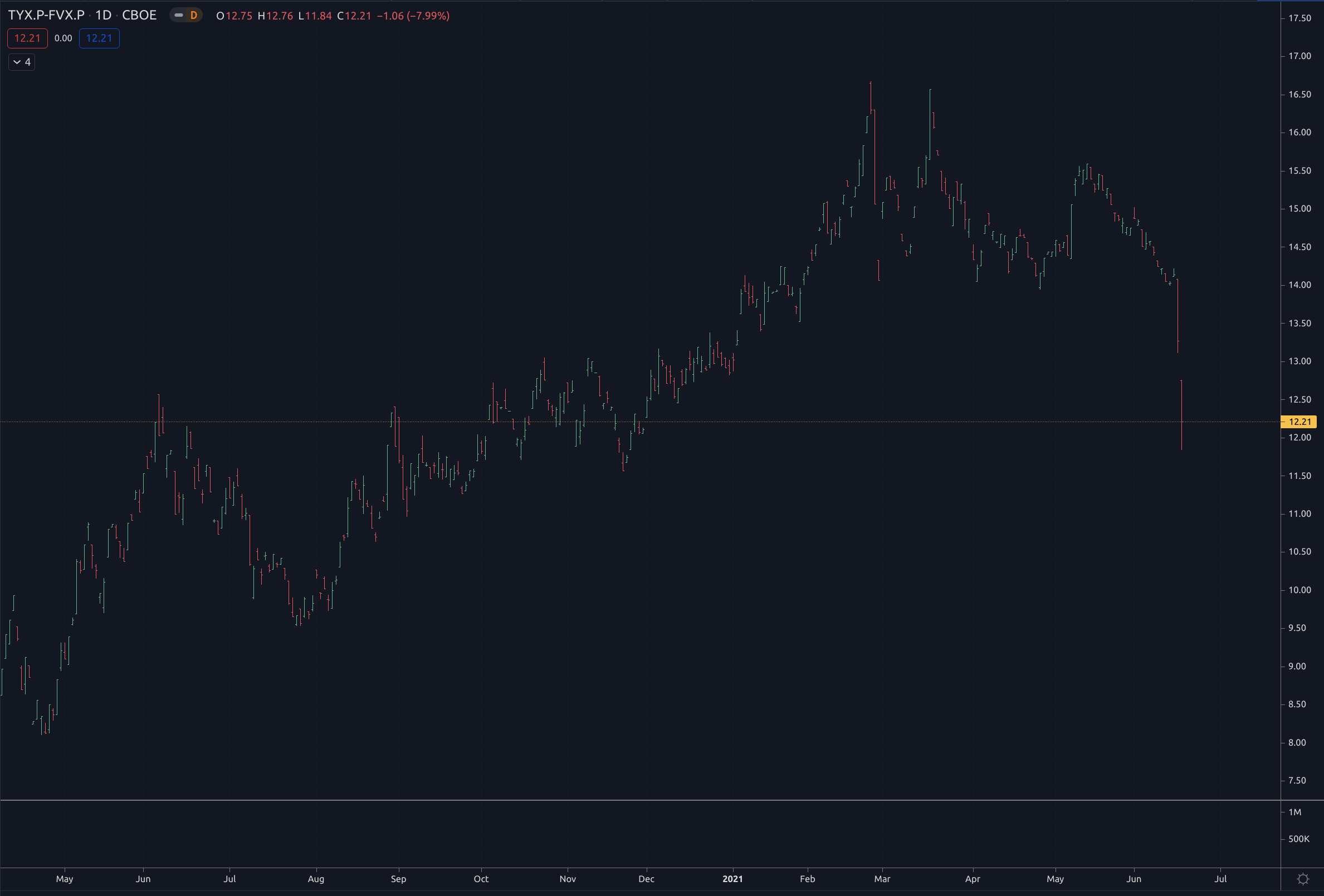Click the 7.50 price axis label
Image resolution: width=1324 pixels, height=896 pixels.
(x=1297, y=781)
